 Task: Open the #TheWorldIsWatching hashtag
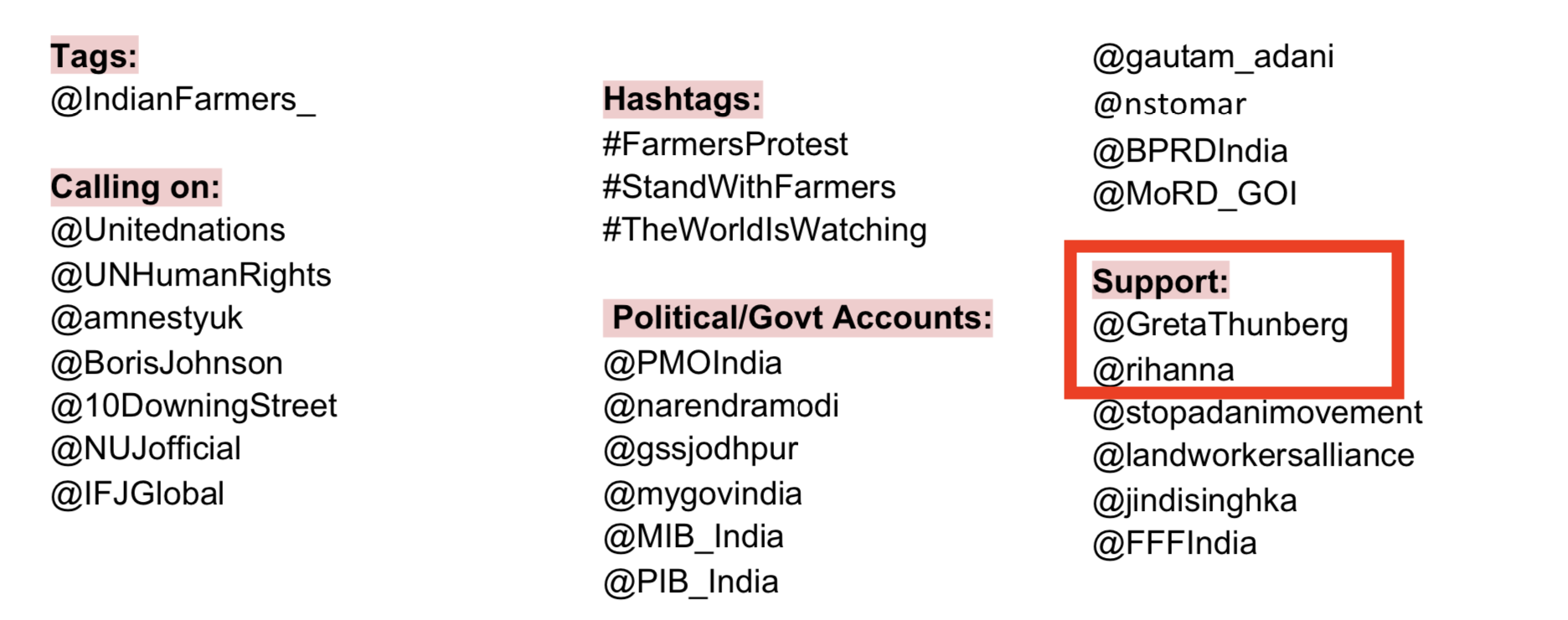(x=765, y=230)
